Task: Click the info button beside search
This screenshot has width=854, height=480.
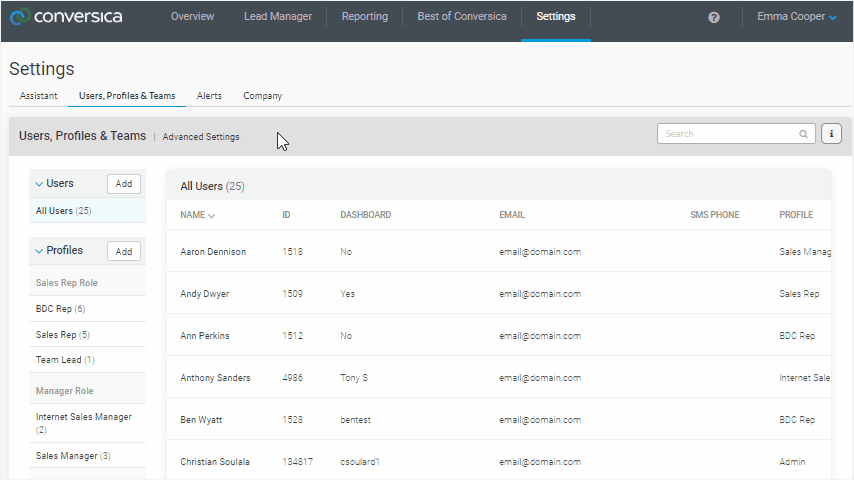Action: (x=831, y=134)
